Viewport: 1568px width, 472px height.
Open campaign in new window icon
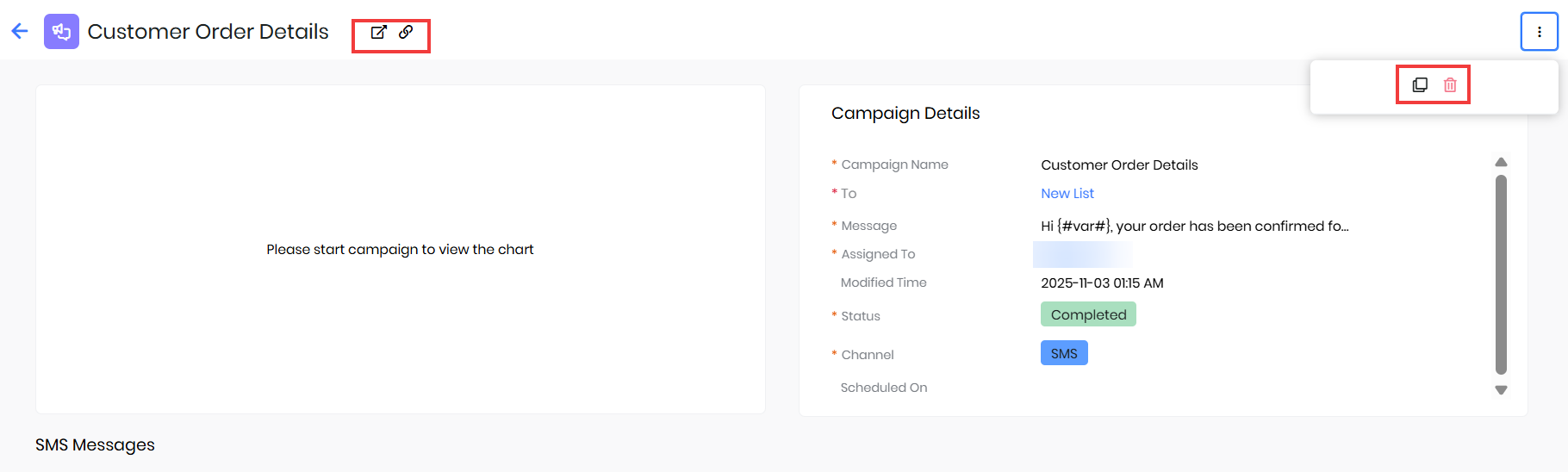[x=378, y=33]
